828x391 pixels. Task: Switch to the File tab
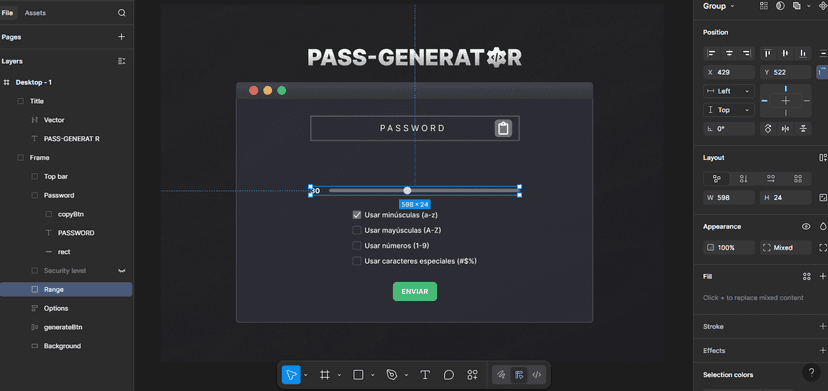[x=7, y=13]
